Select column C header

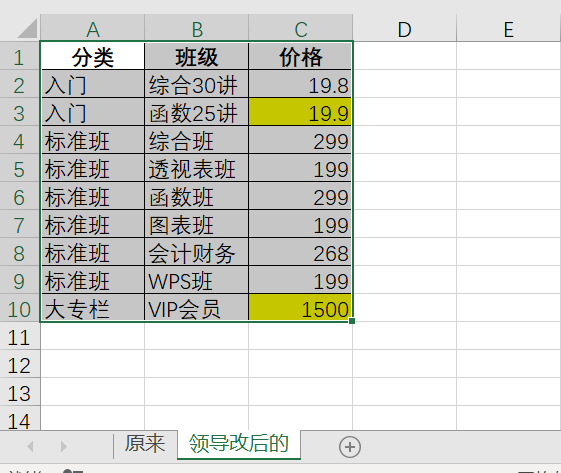(301, 28)
